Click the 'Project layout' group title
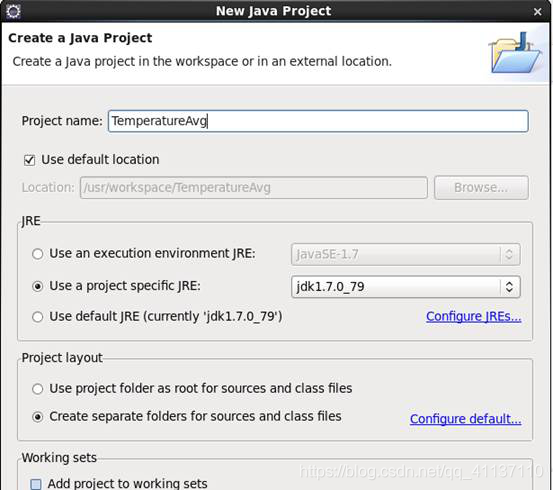Screen dimensions: 553x490 [x=62, y=358]
